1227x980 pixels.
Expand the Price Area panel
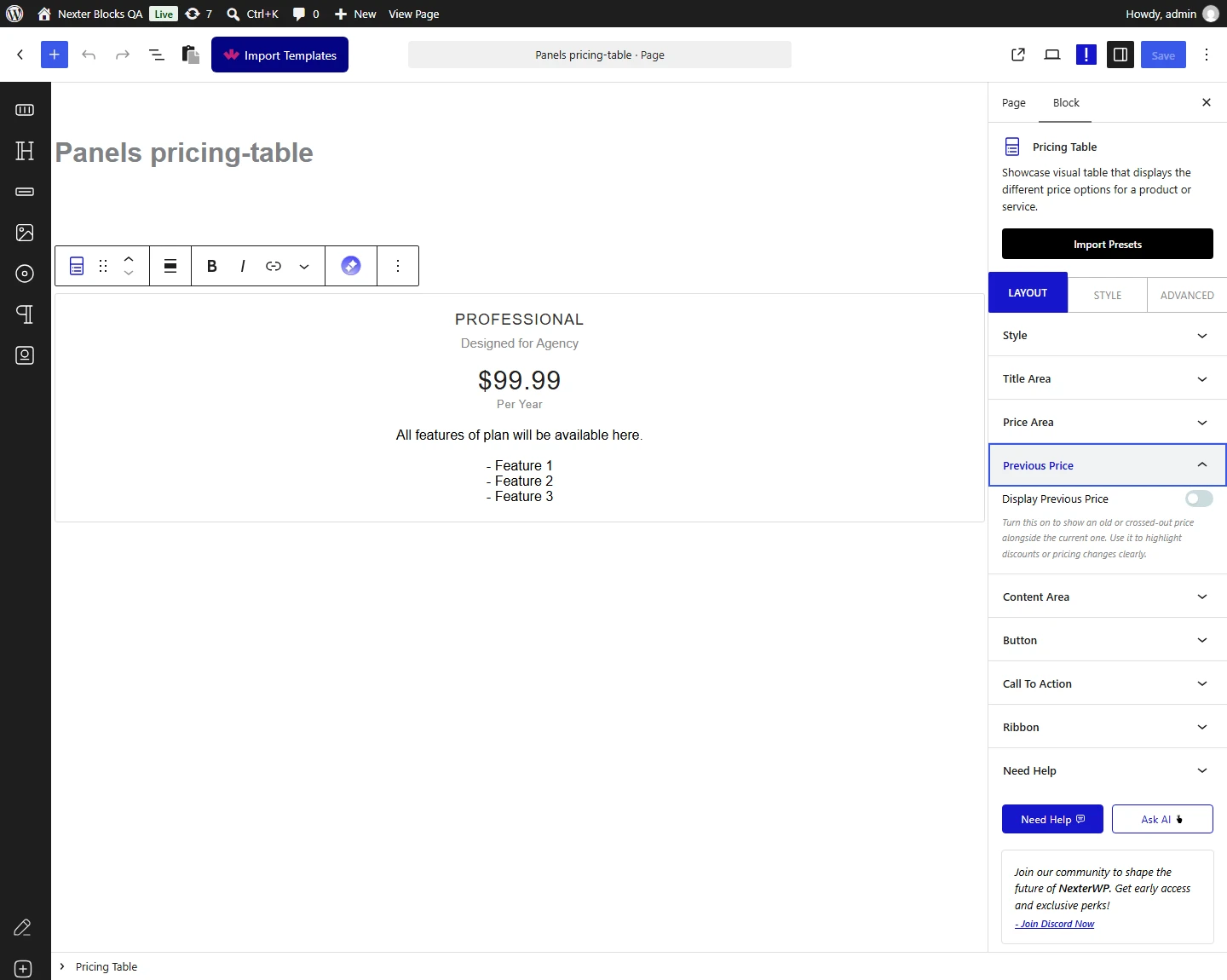[x=1108, y=422]
